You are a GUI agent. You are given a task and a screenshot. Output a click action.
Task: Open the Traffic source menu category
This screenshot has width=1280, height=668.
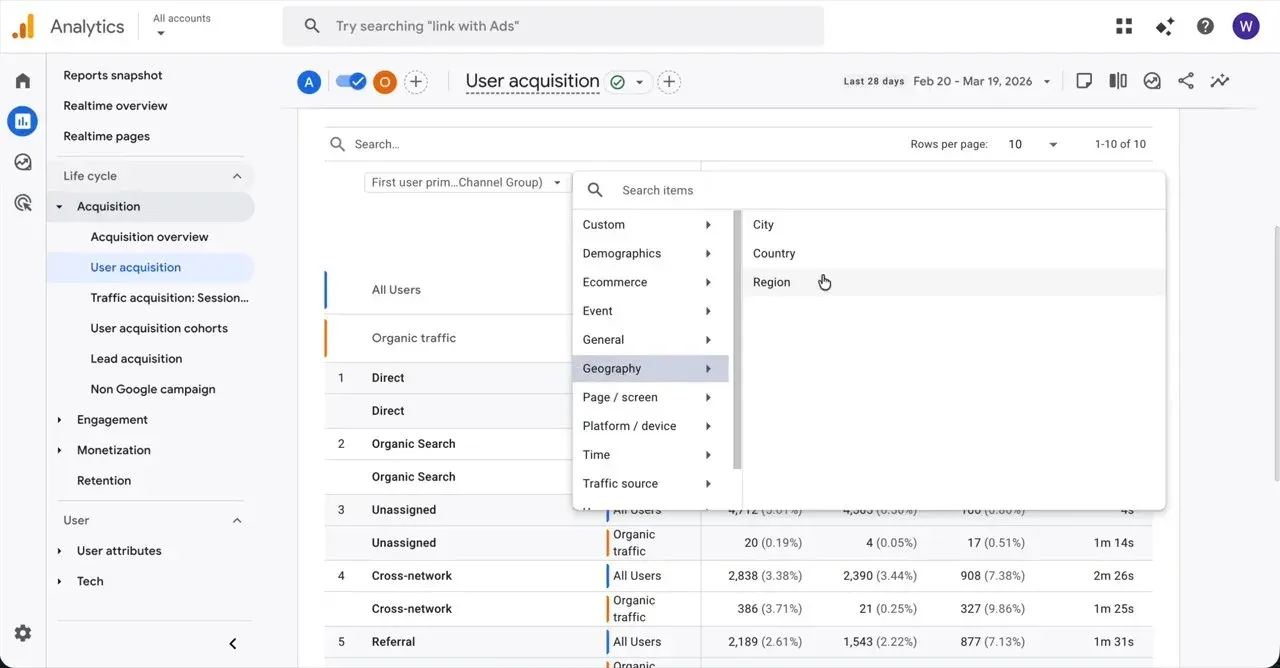pos(650,484)
